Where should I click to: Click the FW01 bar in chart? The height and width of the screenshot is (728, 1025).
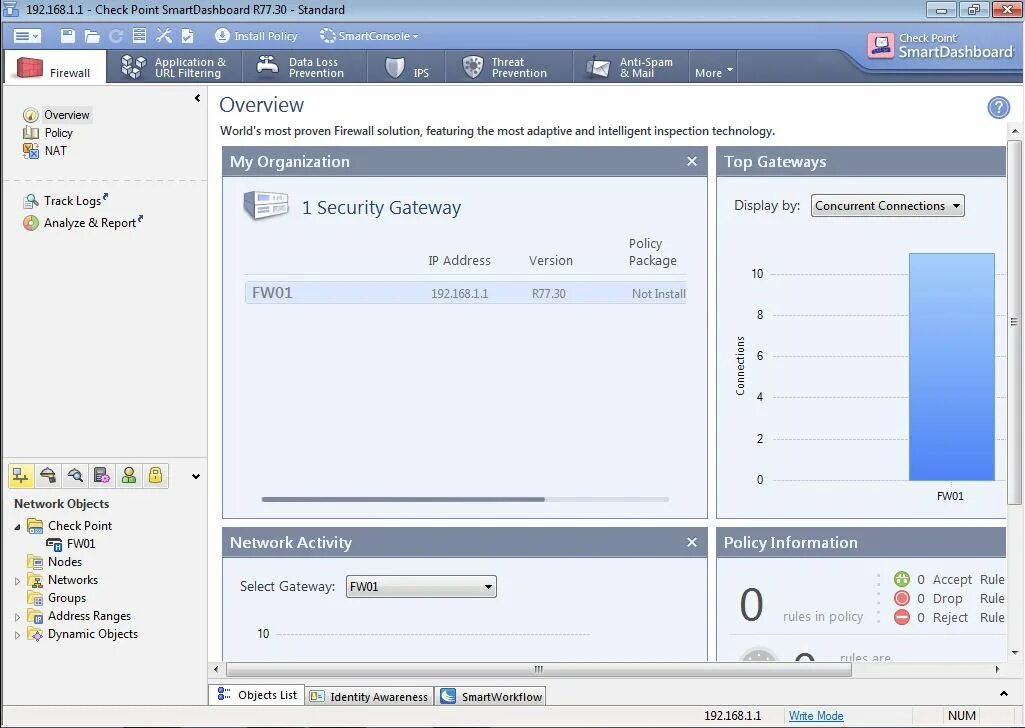(x=952, y=367)
